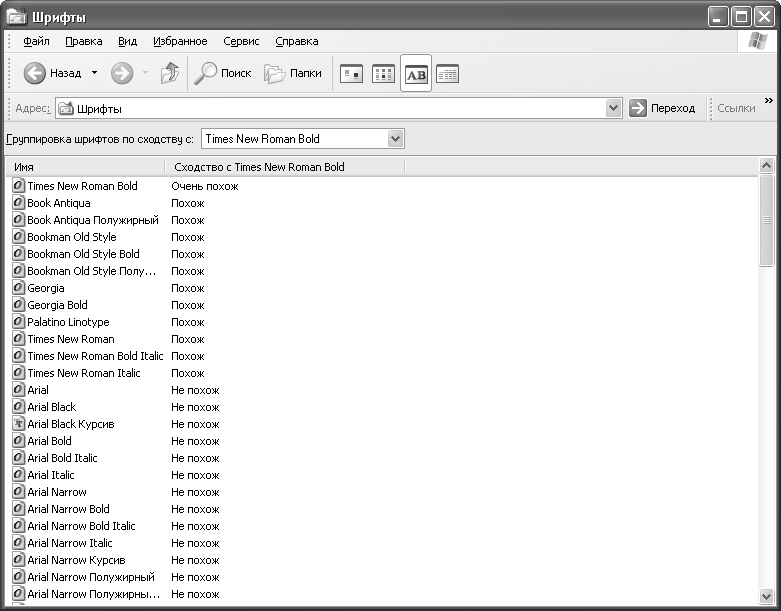
Task: Select the Georgia font icon
Action: [18, 288]
